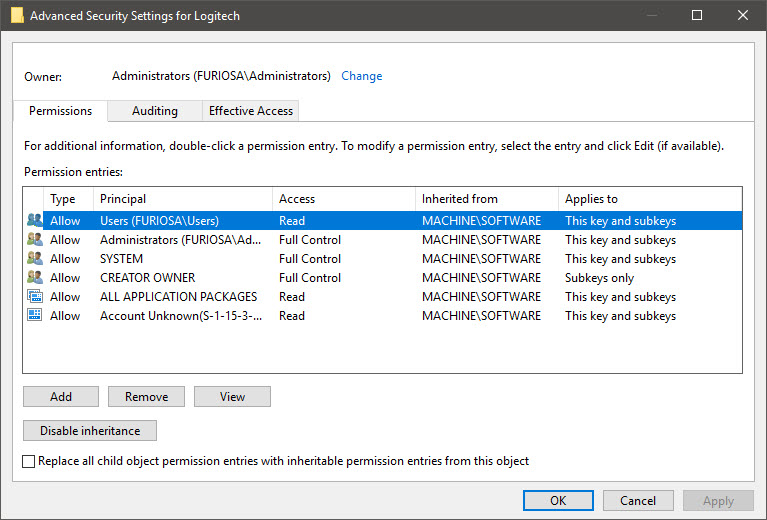This screenshot has height=520, width=767.
Task: Open the Auditing tab
Action: [x=155, y=111]
